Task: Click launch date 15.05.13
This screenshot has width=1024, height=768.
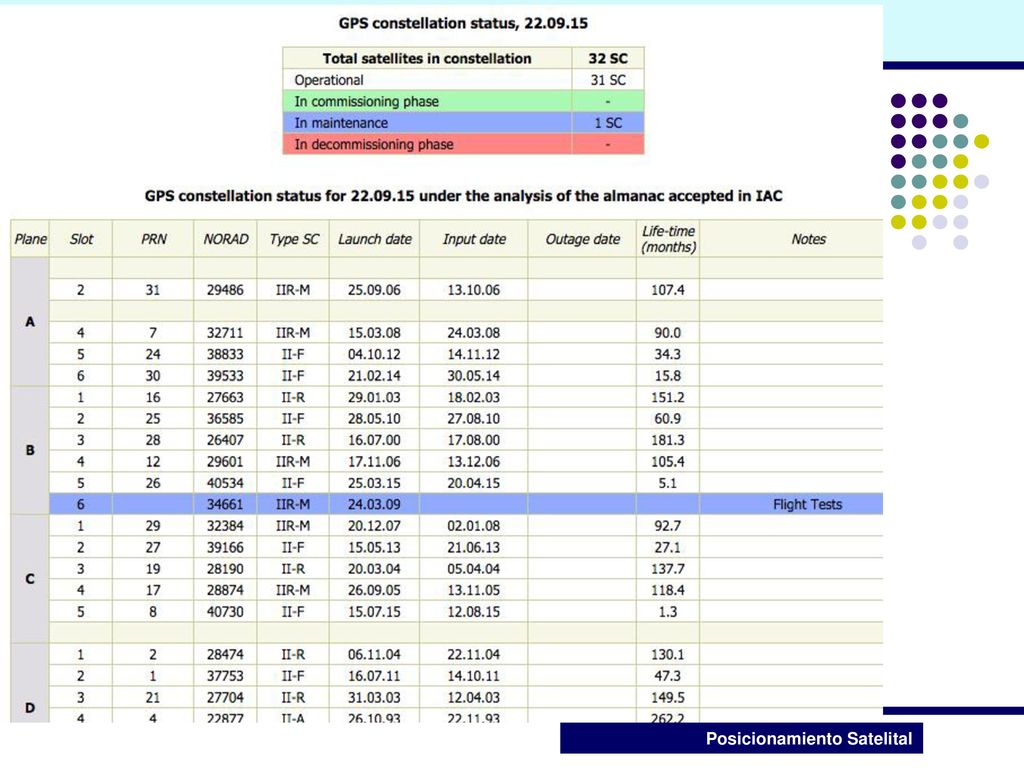Action: tap(374, 547)
